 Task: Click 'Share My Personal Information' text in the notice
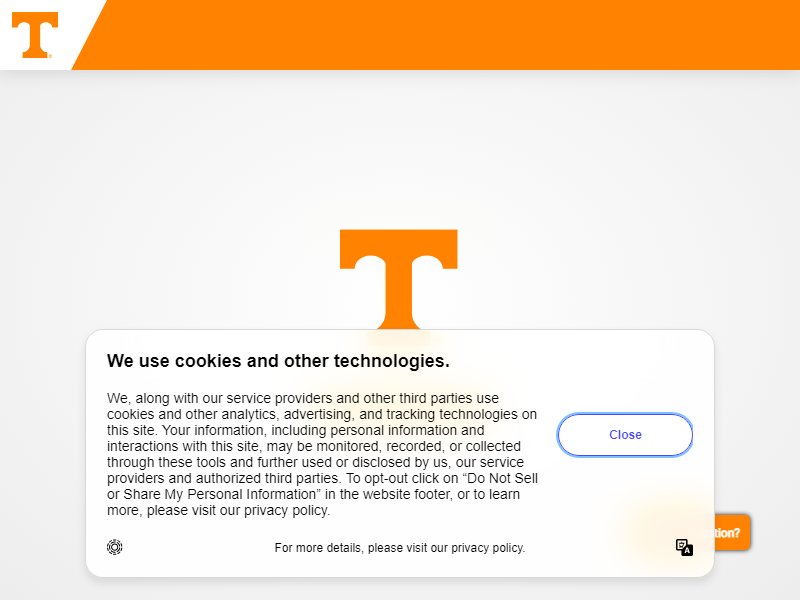point(219,494)
